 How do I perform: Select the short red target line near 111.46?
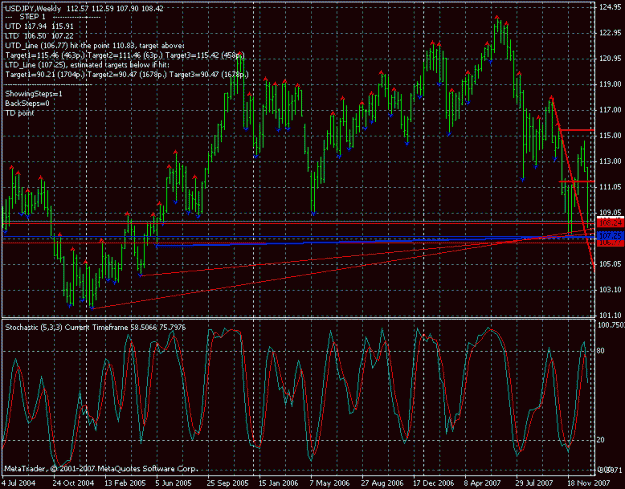(x=577, y=181)
